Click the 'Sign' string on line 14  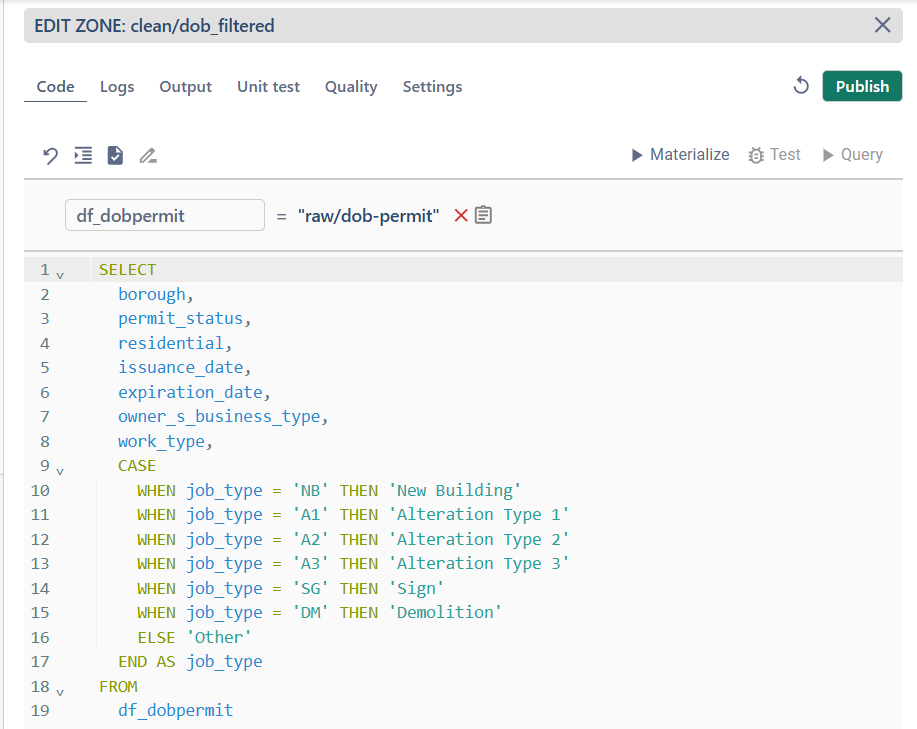pos(416,588)
